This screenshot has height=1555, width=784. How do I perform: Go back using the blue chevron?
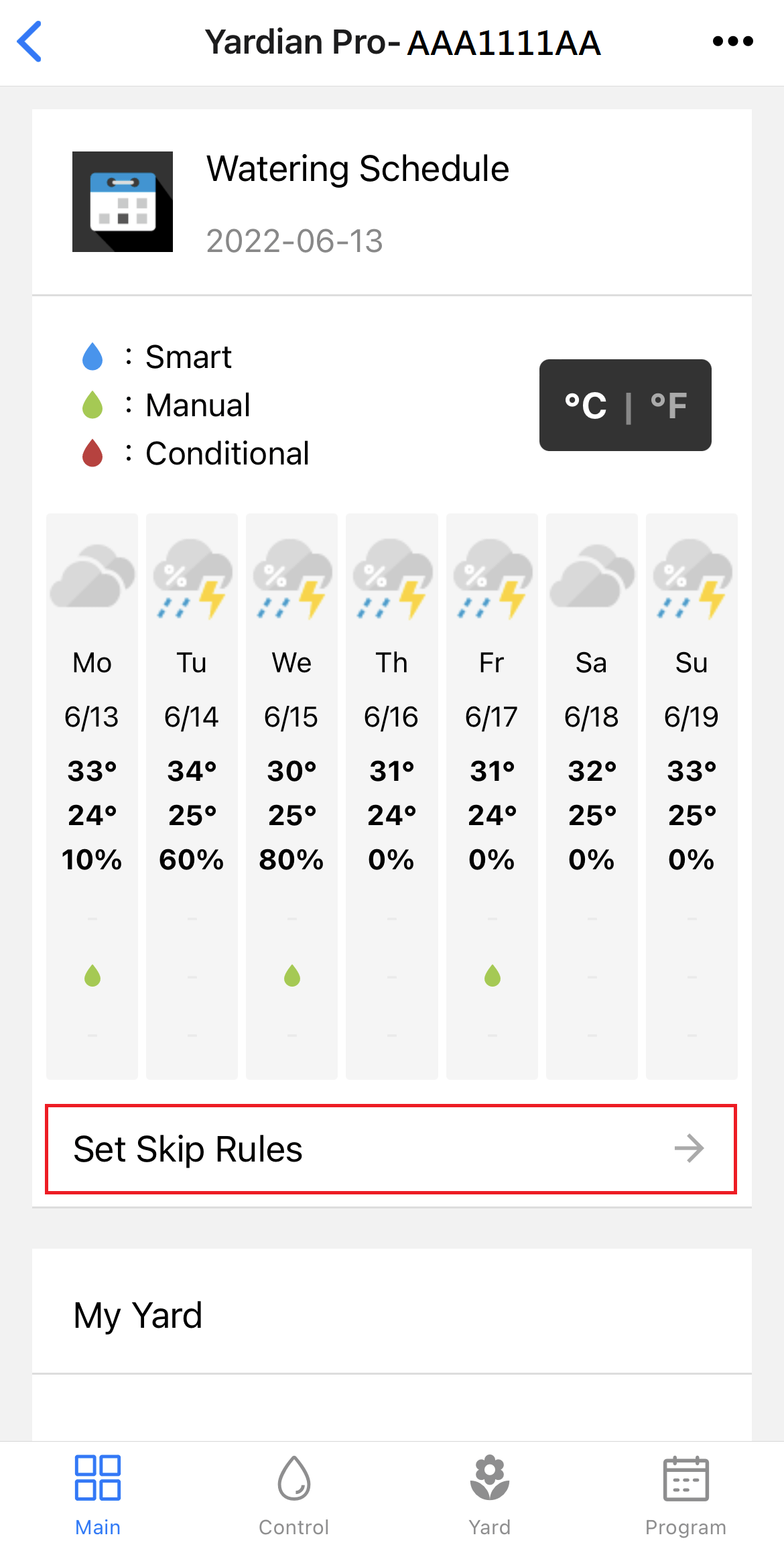[x=29, y=42]
